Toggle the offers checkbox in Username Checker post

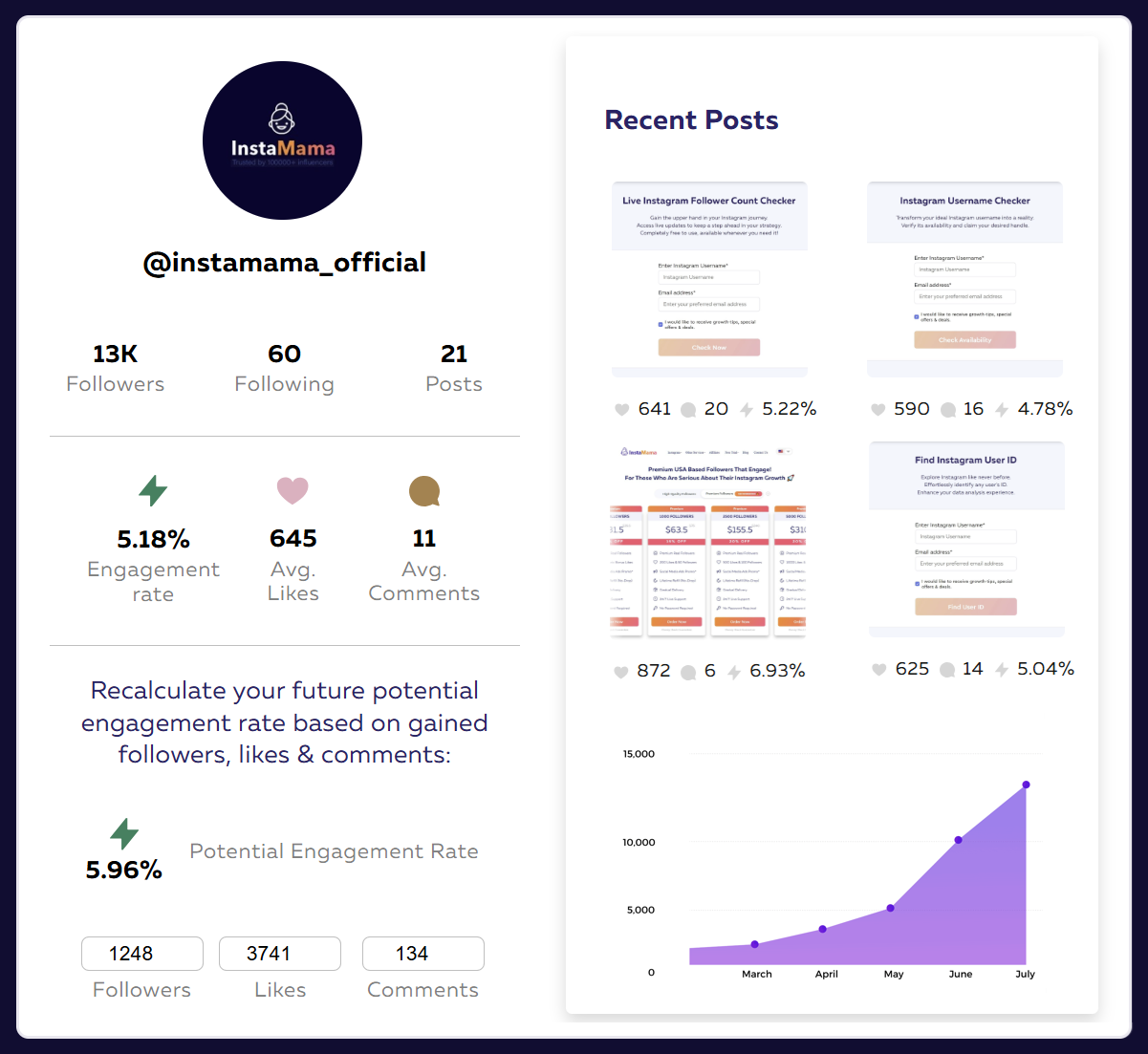click(x=917, y=317)
